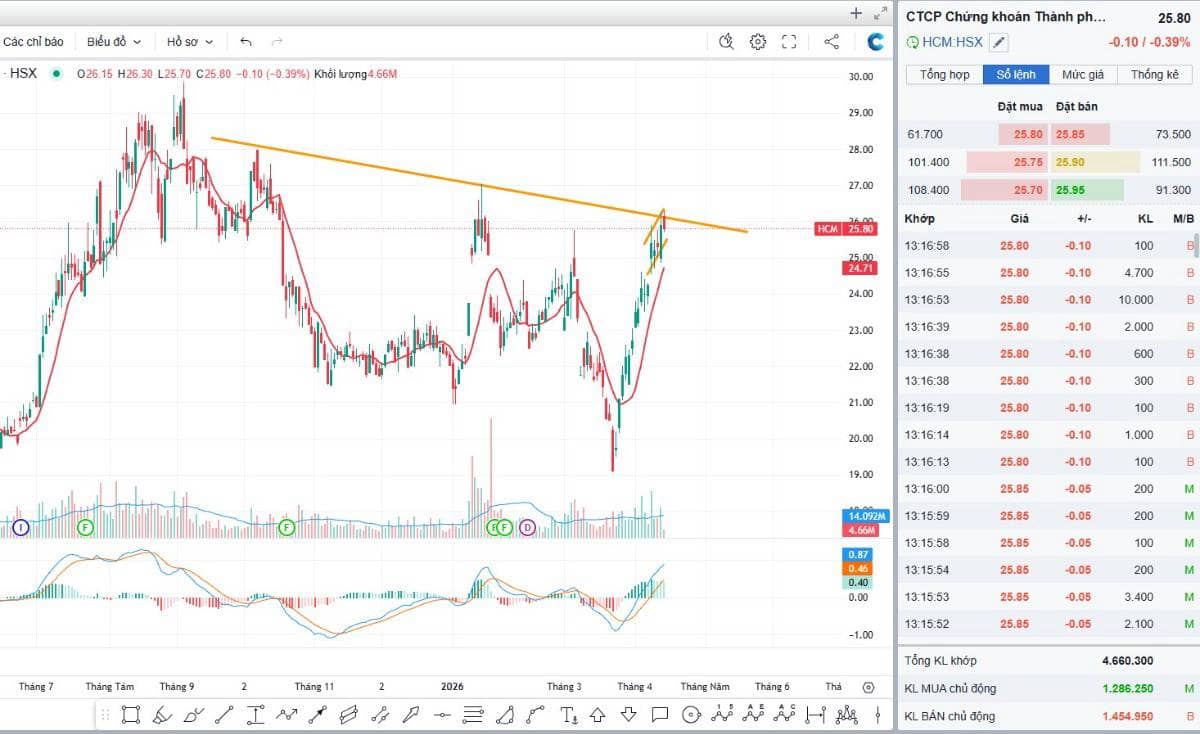Edit the HCM:HSX symbol with pencil icon
Image resolution: width=1200 pixels, height=734 pixels.
[x=999, y=42]
